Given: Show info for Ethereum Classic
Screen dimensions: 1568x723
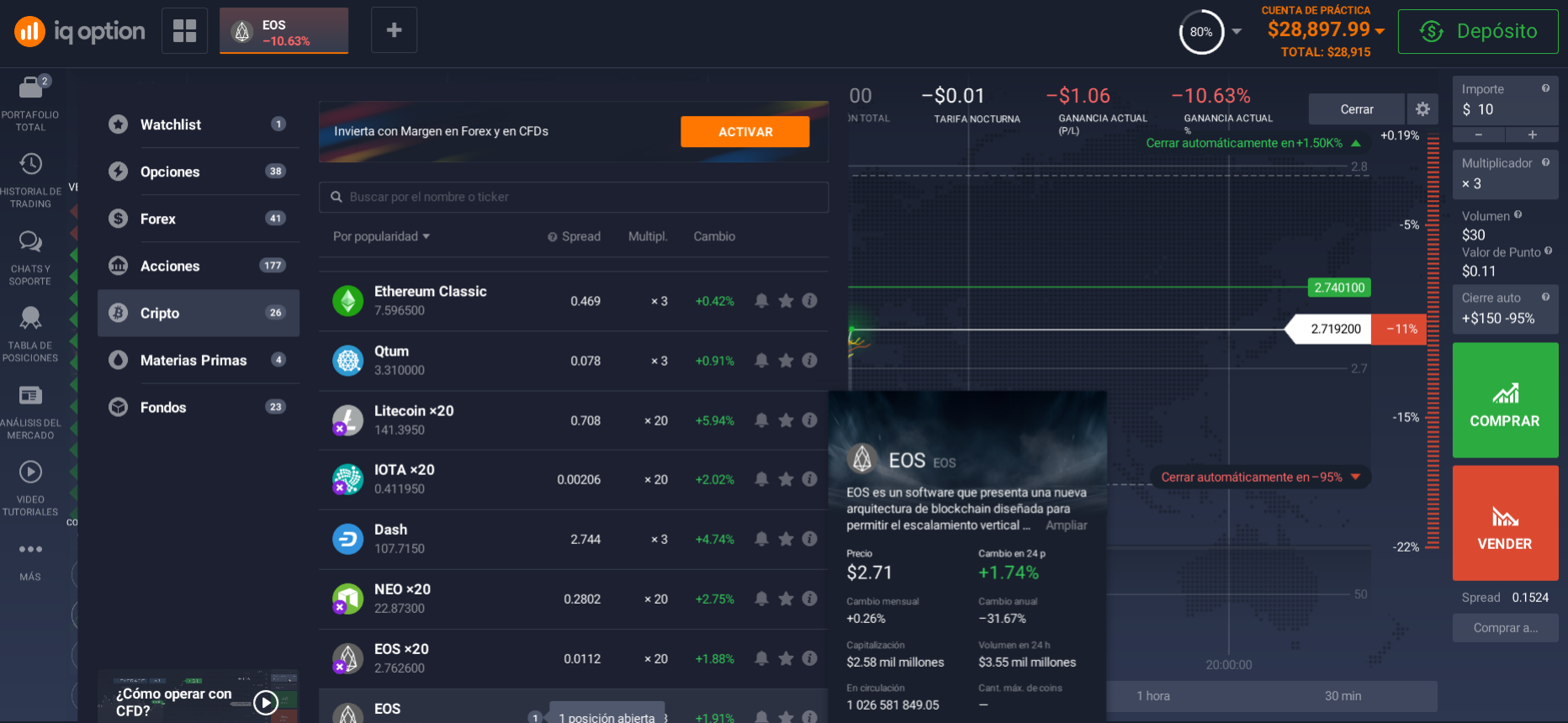Looking at the screenshot, I should point(809,301).
